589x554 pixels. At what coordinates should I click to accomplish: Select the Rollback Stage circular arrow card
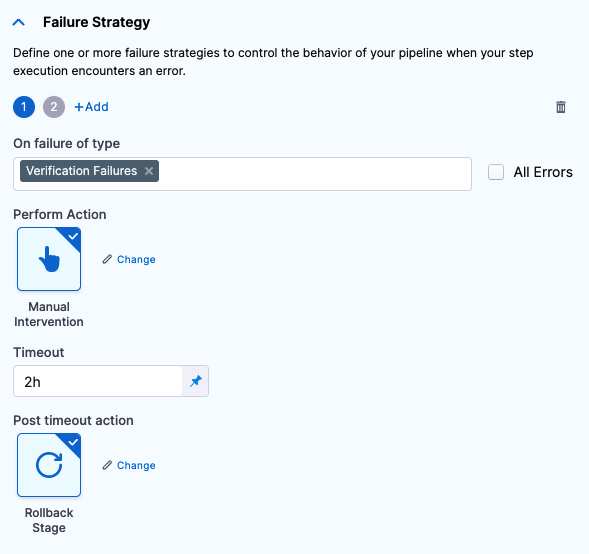pos(49,465)
